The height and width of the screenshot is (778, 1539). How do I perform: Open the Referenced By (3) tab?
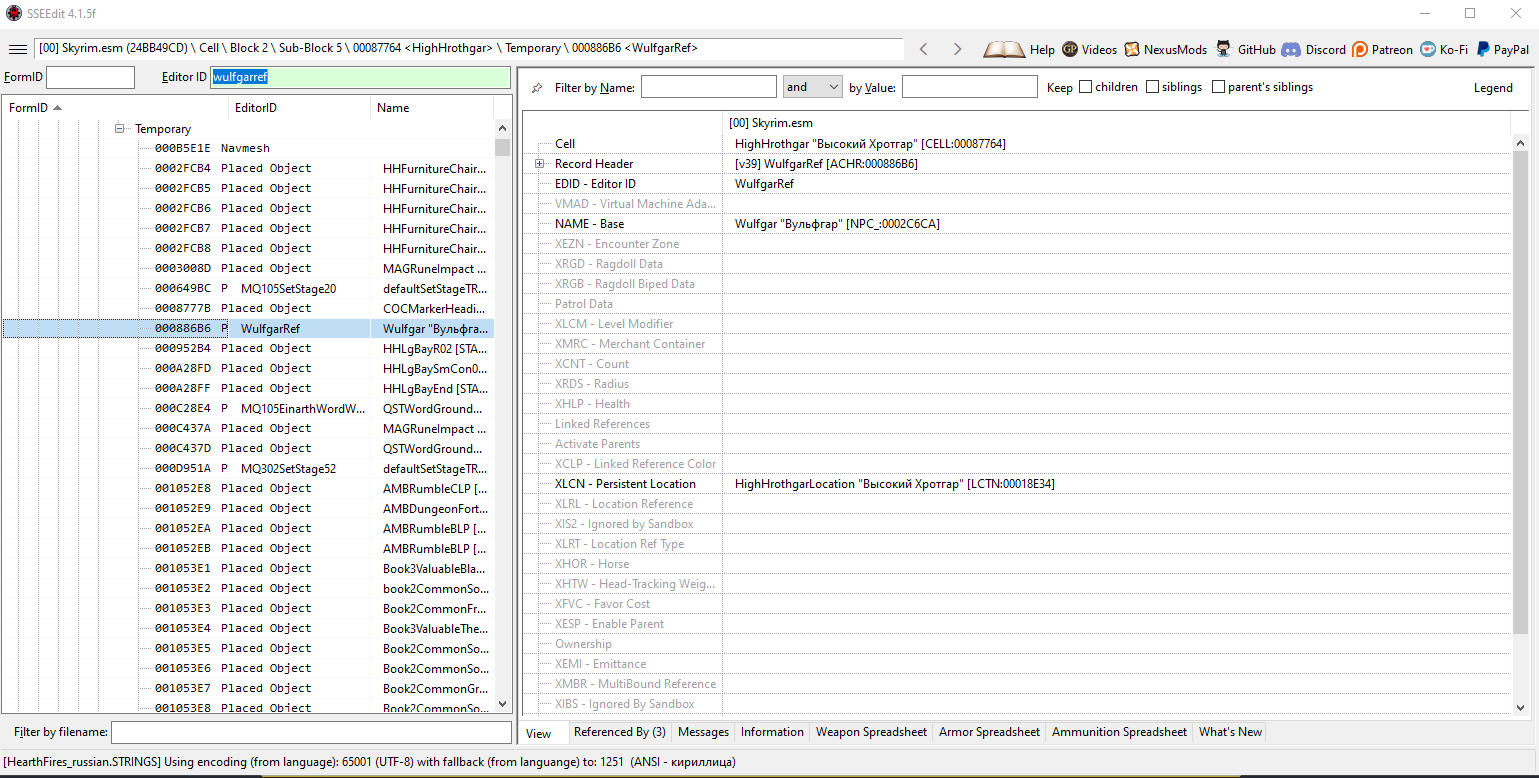[x=620, y=732]
